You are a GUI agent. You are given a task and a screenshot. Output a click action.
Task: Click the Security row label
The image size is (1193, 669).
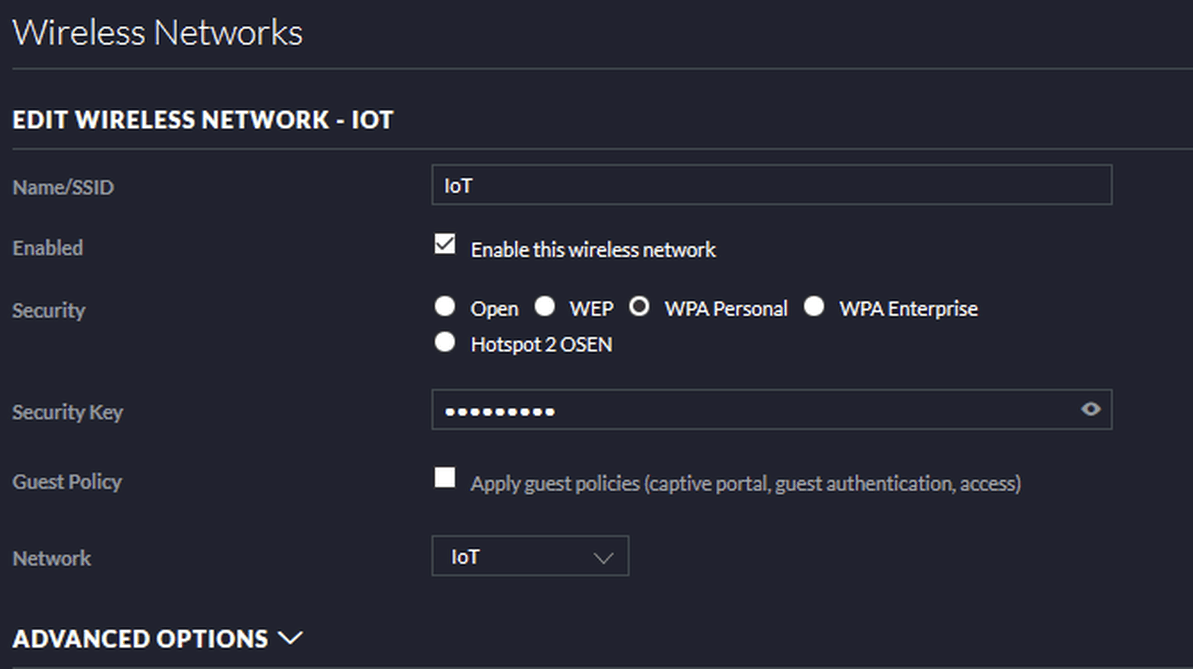coord(48,310)
